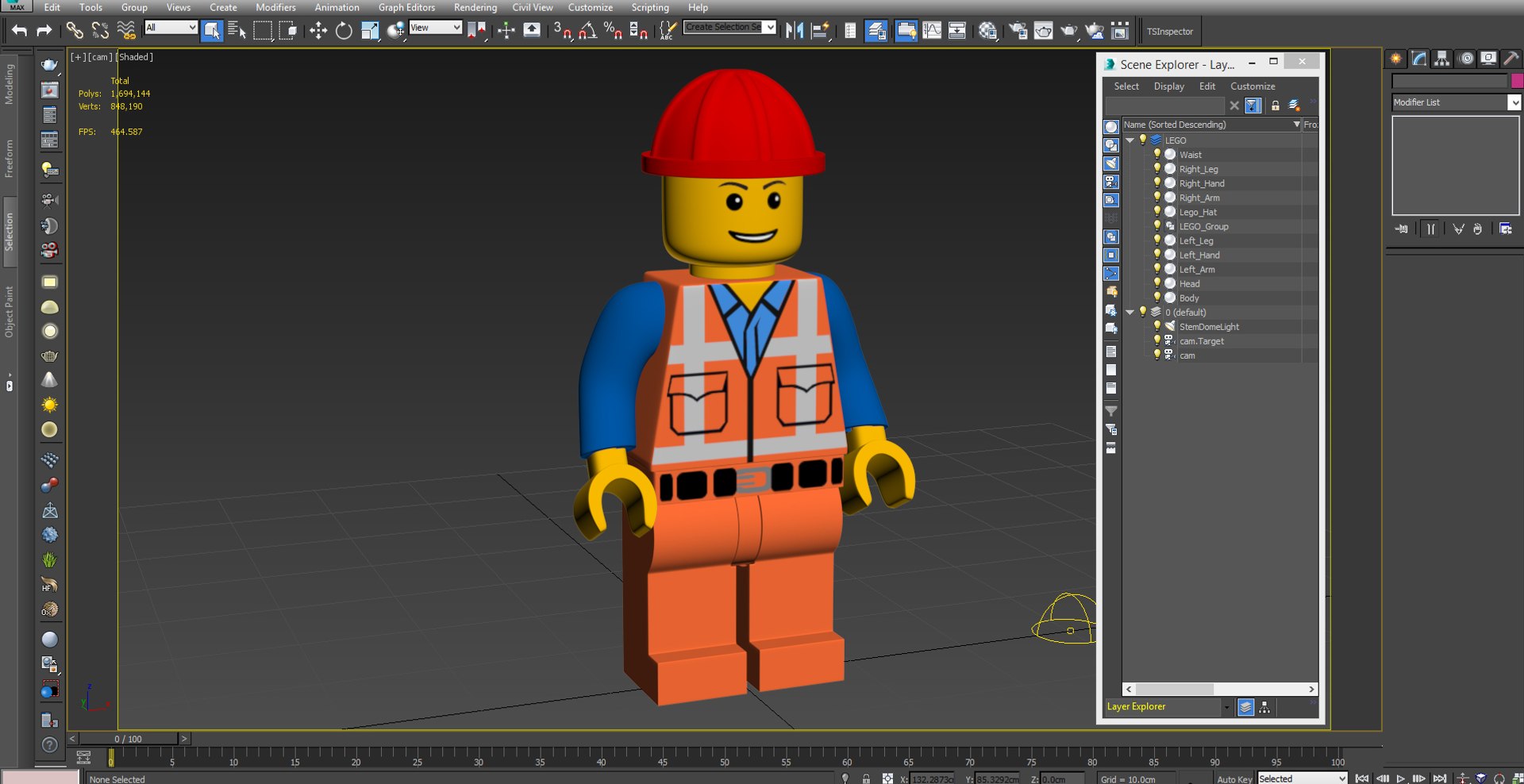Click the Name column sort arrow
1524x784 pixels.
[1296, 125]
